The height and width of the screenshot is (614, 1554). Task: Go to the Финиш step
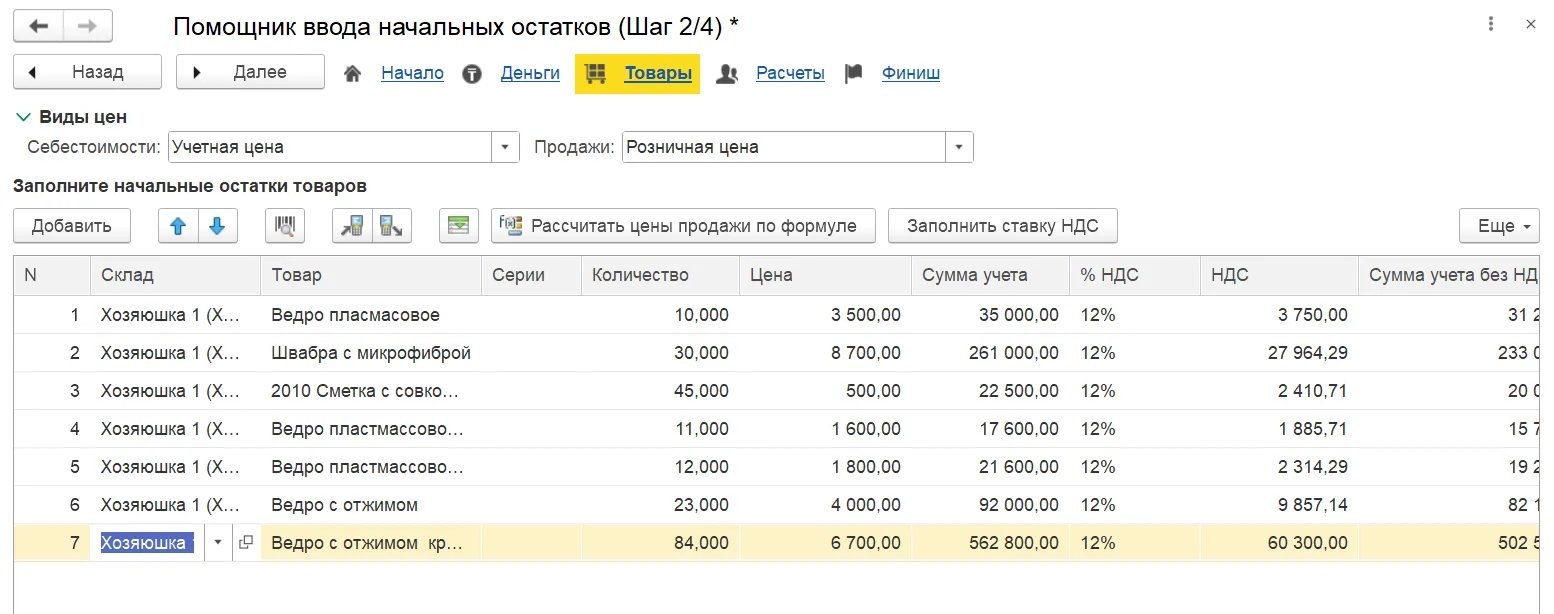coord(911,73)
